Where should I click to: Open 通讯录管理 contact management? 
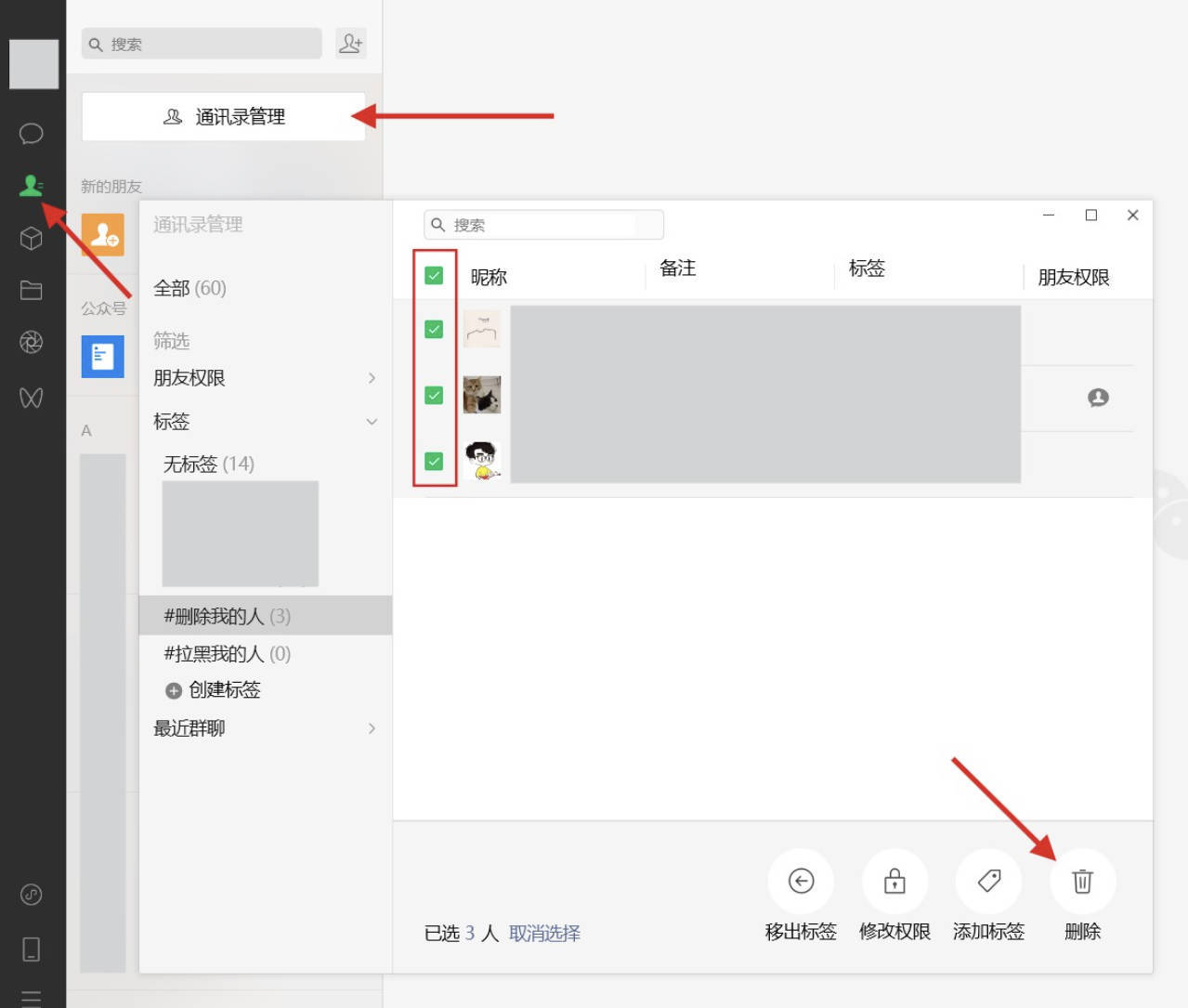tap(223, 116)
